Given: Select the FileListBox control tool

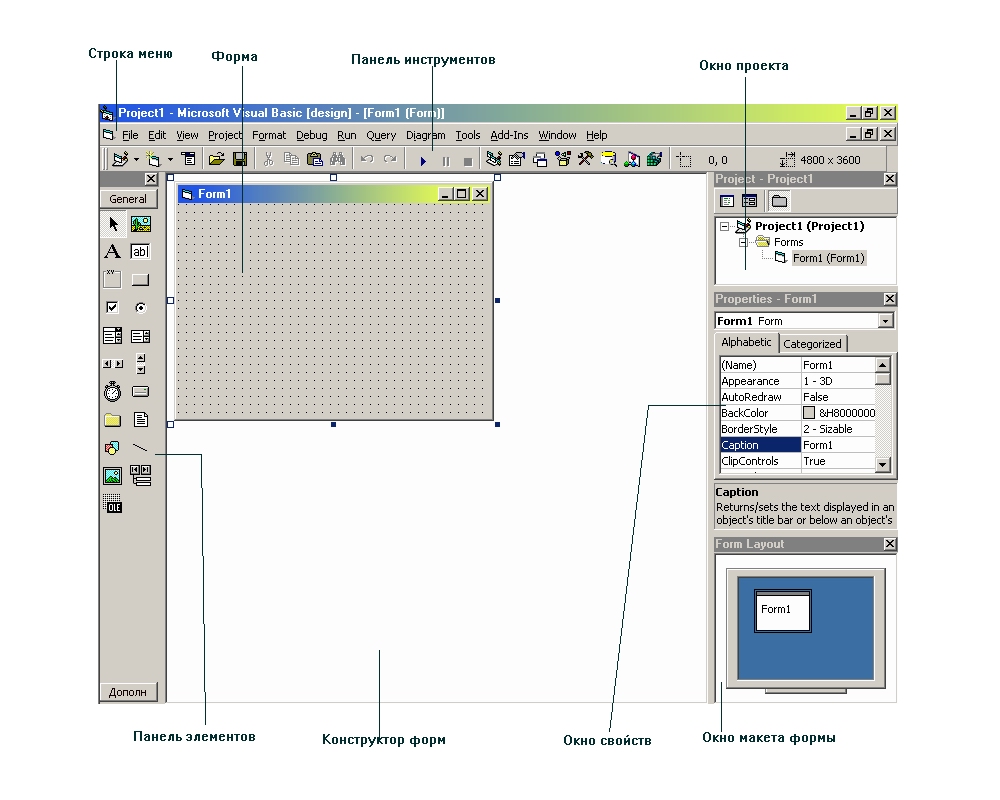Looking at the screenshot, I should [x=141, y=419].
